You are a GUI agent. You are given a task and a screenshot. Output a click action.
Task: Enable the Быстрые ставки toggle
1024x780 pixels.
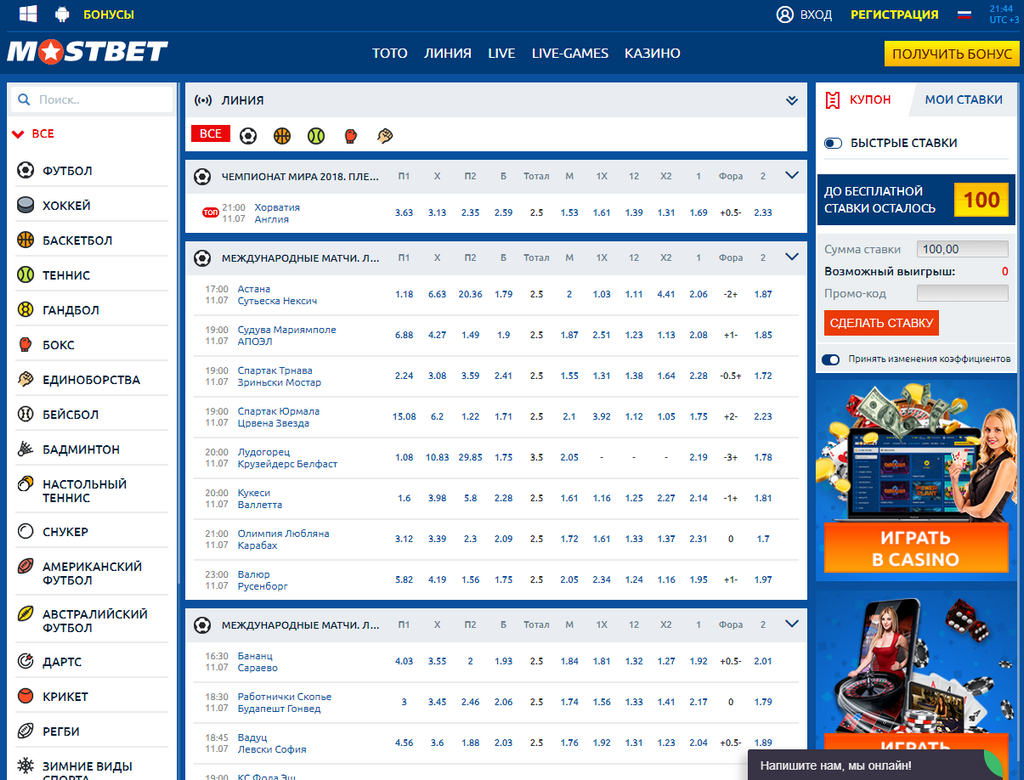click(833, 143)
